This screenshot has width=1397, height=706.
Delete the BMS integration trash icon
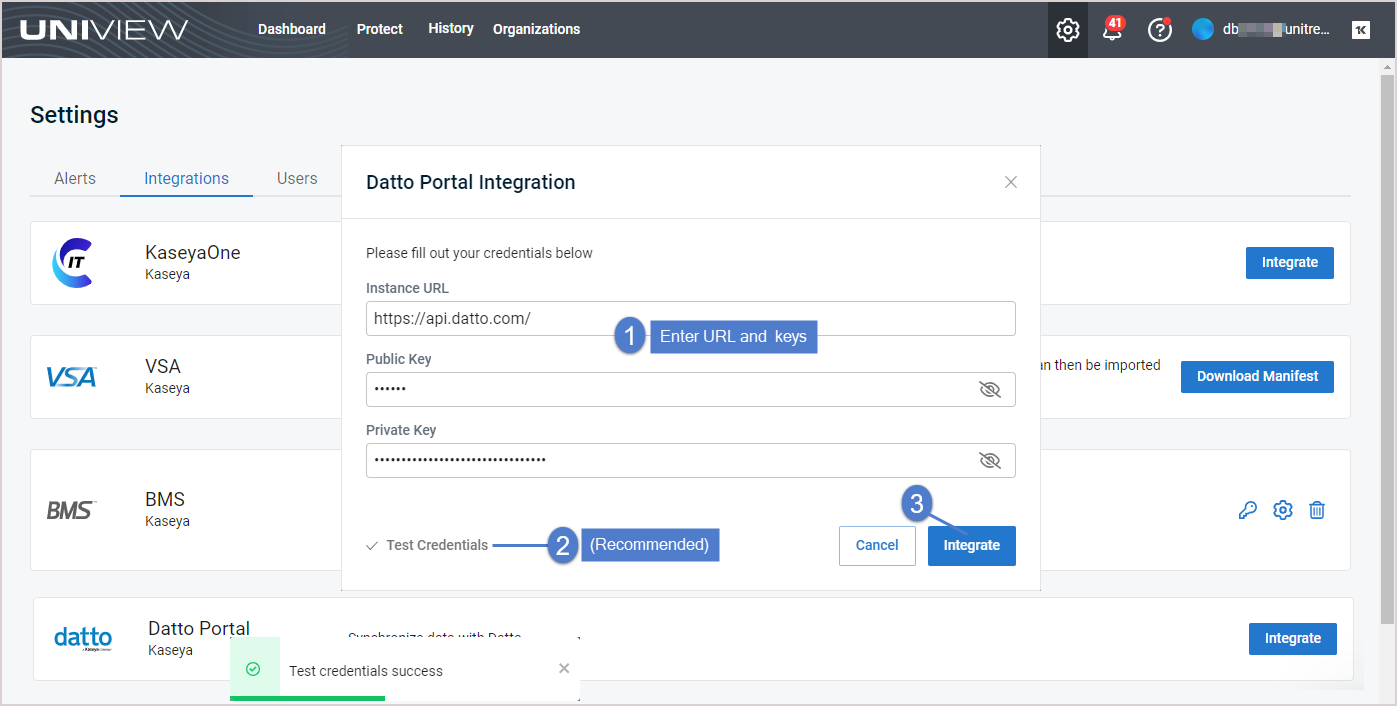(x=1318, y=510)
